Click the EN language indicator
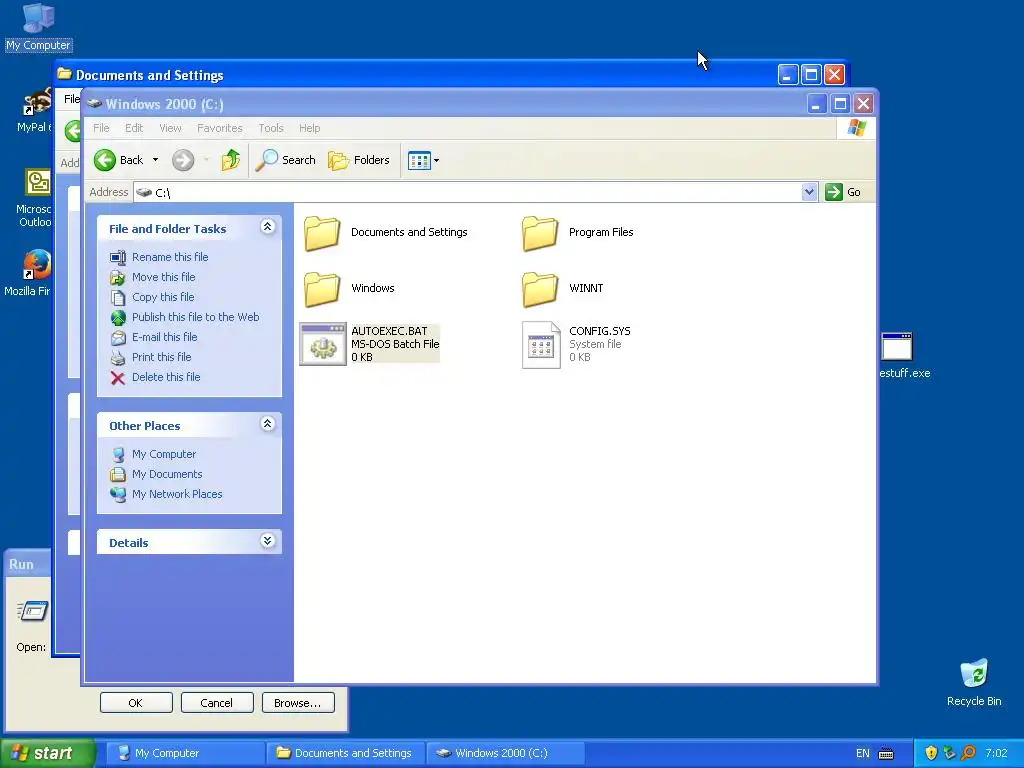This screenshot has height=768, width=1024. 863,754
